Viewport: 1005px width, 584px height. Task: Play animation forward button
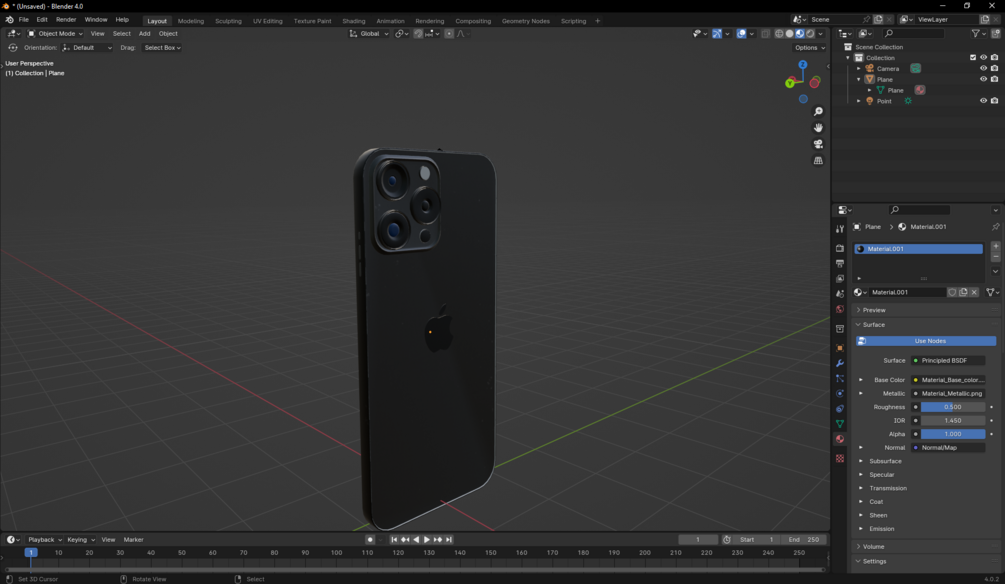[427, 540]
